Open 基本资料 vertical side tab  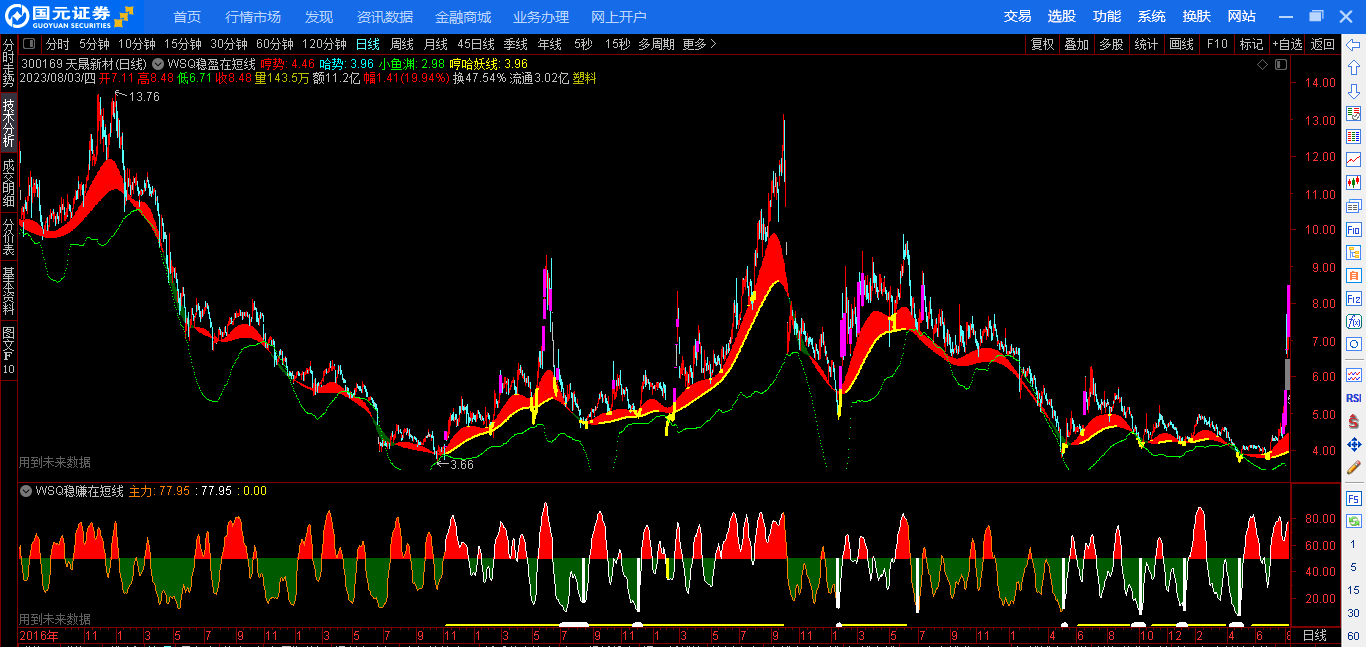(9, 291)
